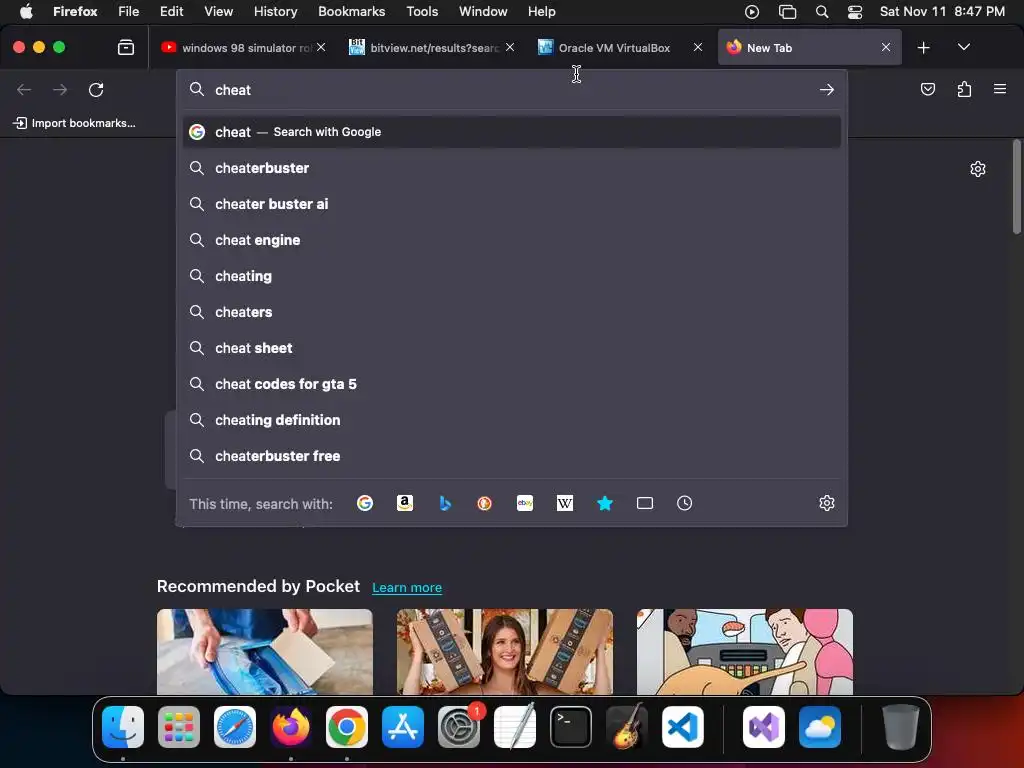Open the first Pocket story thumbnail

[x=264, y=652]
